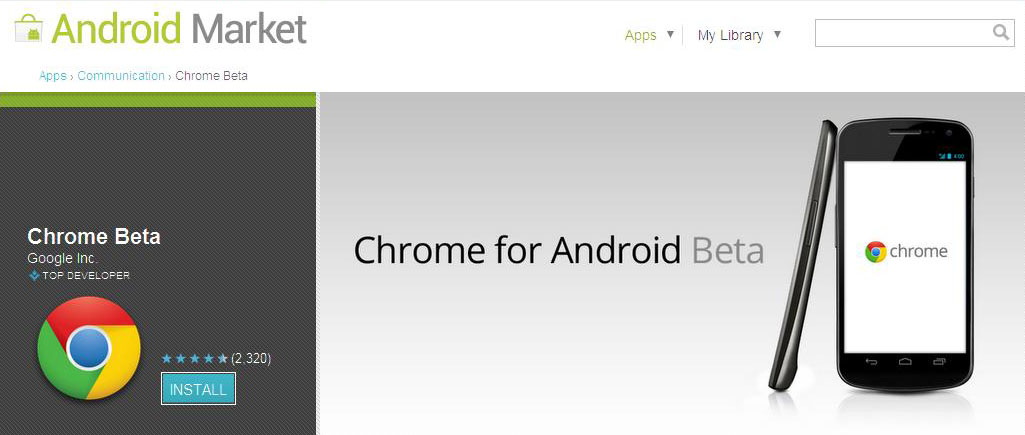Screen dimensions: 1025x435
Task: Click the phone's home button icon
Action: coord(905,361)
